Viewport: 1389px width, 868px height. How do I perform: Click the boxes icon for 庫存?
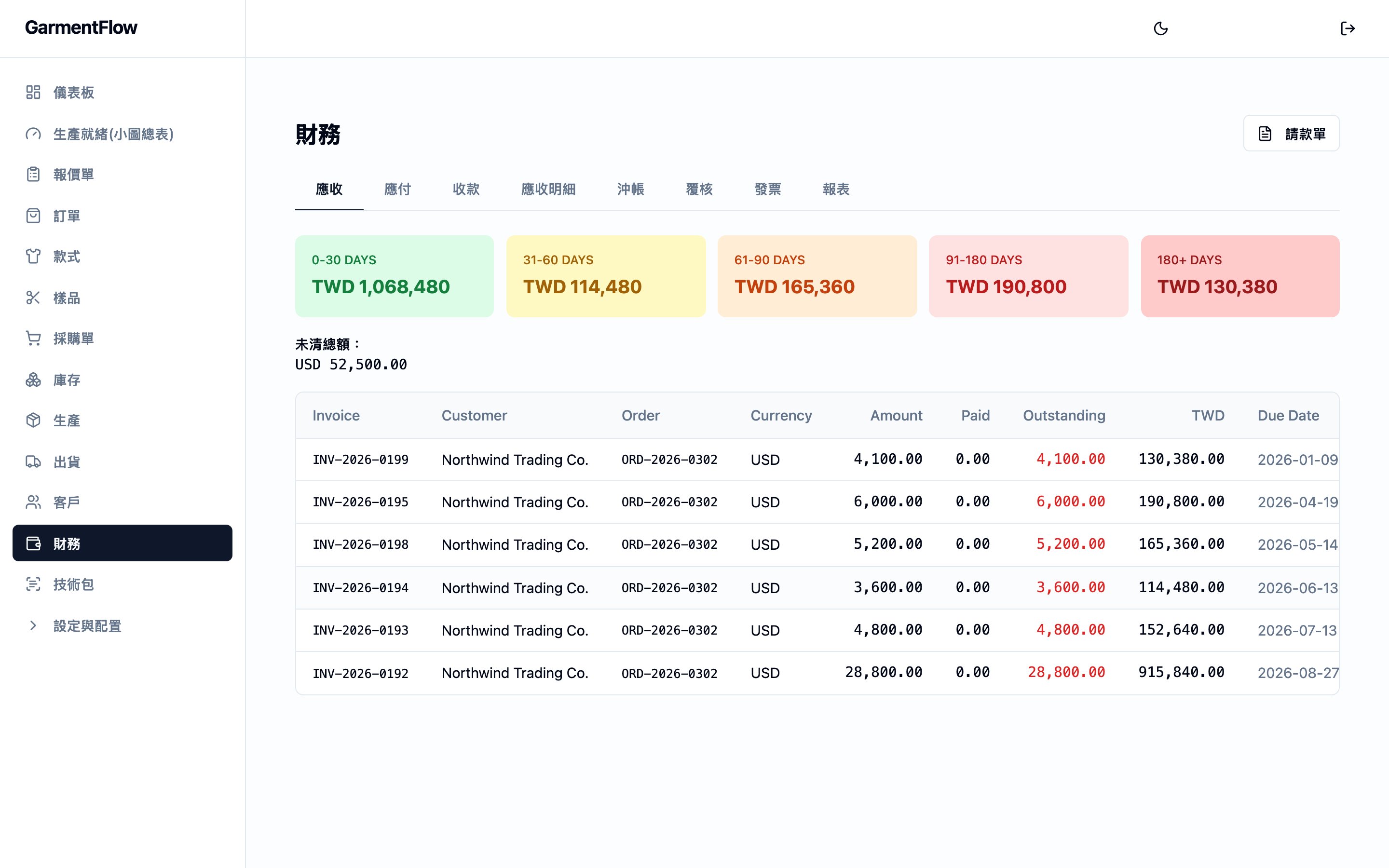click(33, 380)
